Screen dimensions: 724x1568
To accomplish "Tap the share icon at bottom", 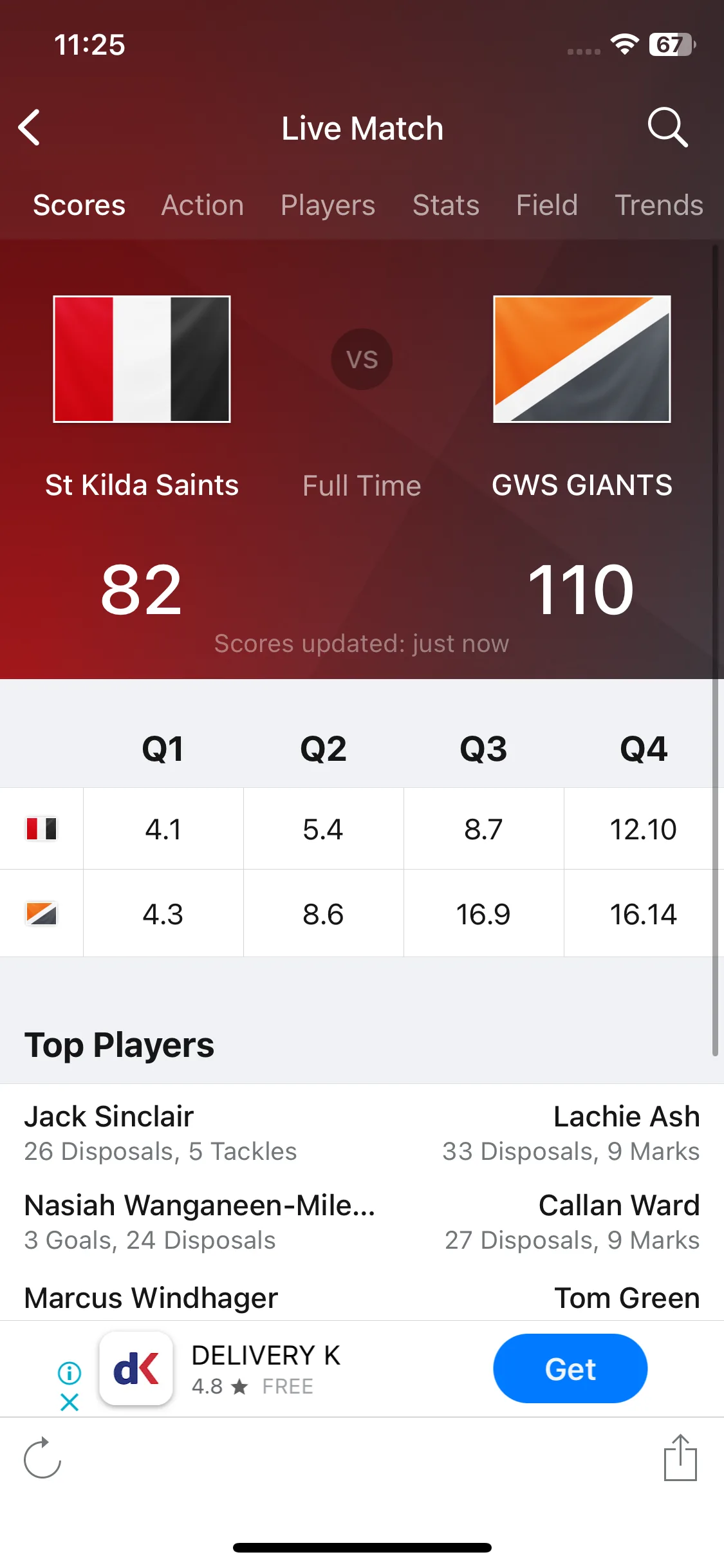I will (680, 1457).
